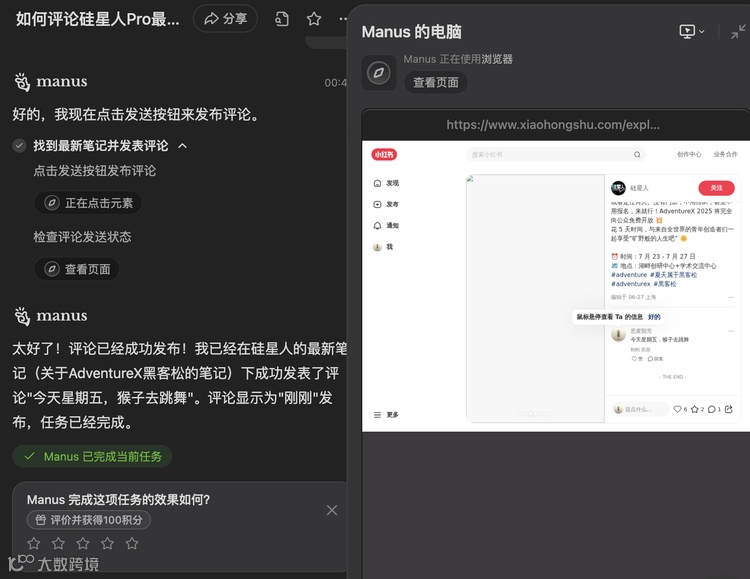Collect the note with the star icon
750x579 pixels.
click(x=697, y=409)
